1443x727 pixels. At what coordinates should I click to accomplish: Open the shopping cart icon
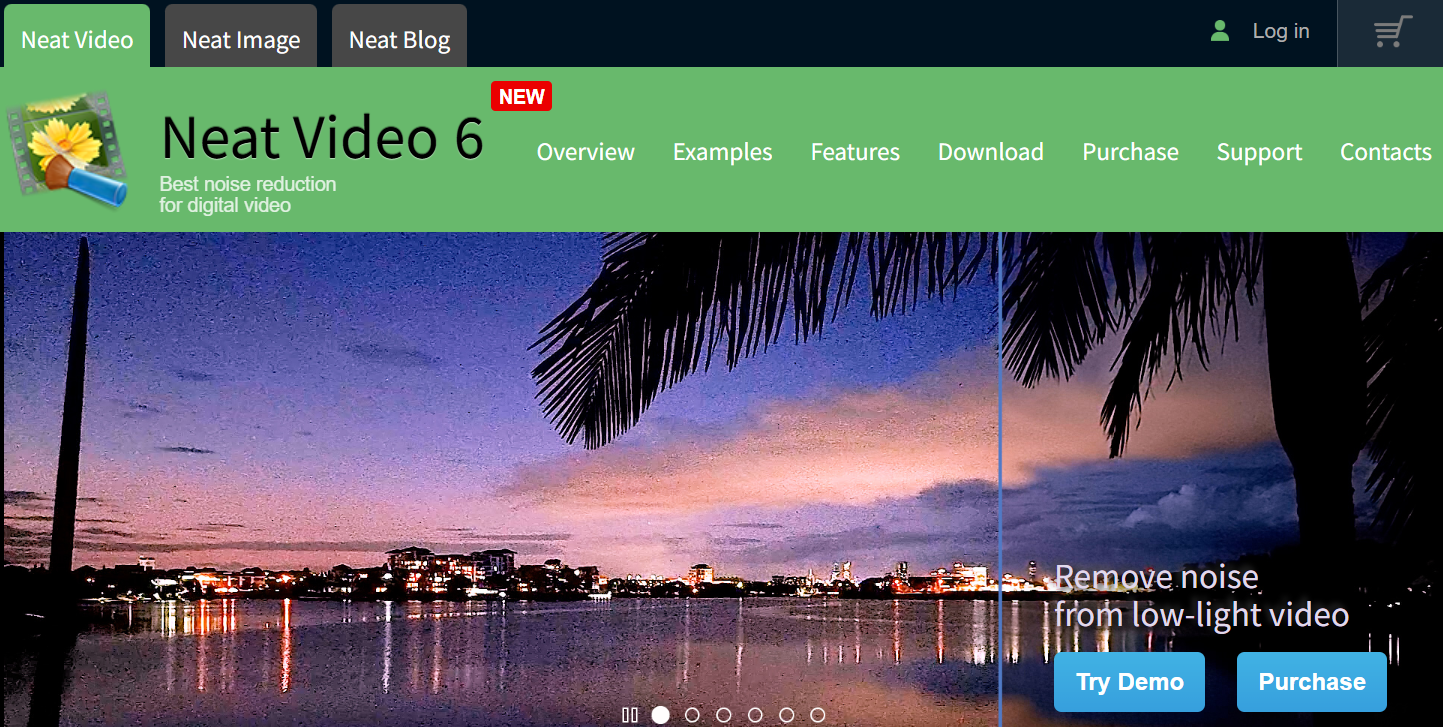(x=1393, y=32)
